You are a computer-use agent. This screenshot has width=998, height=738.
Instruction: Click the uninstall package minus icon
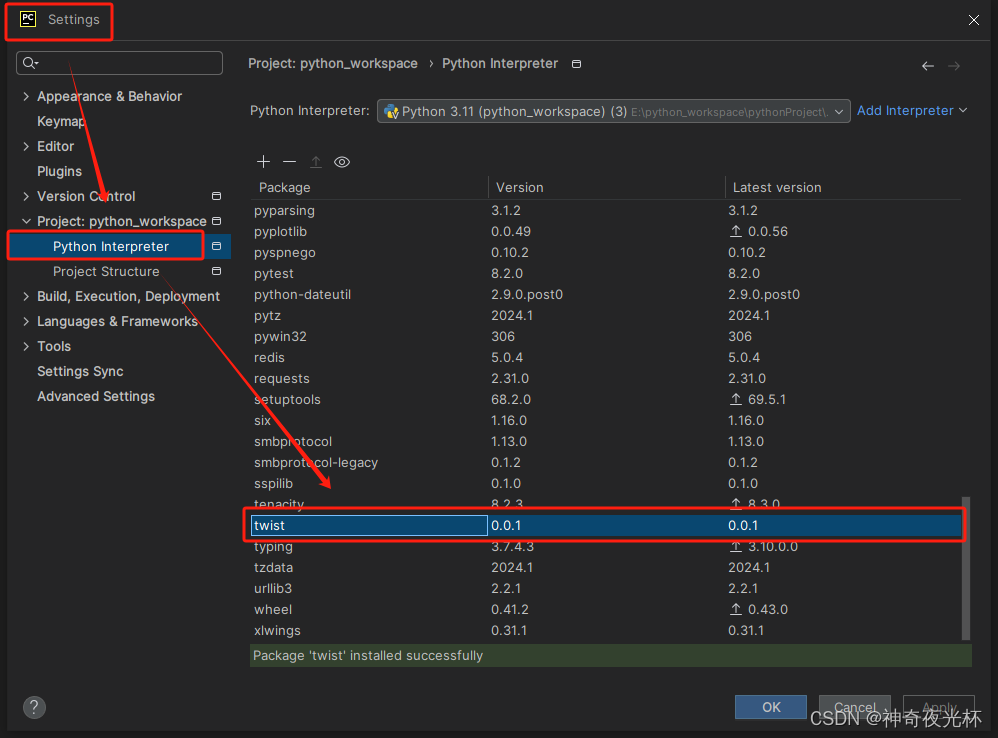[x=289, y=162]
